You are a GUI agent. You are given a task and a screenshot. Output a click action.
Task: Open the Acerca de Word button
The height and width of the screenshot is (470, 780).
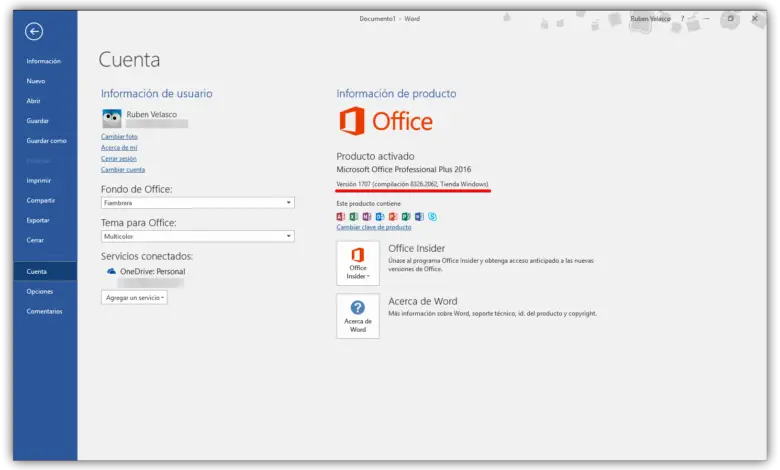[358, 316]
